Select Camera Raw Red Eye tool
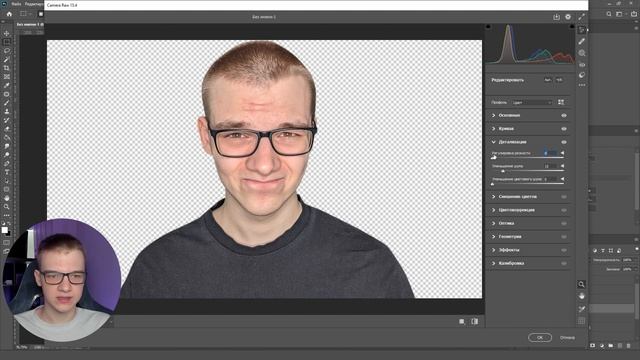 click(582, 64)
